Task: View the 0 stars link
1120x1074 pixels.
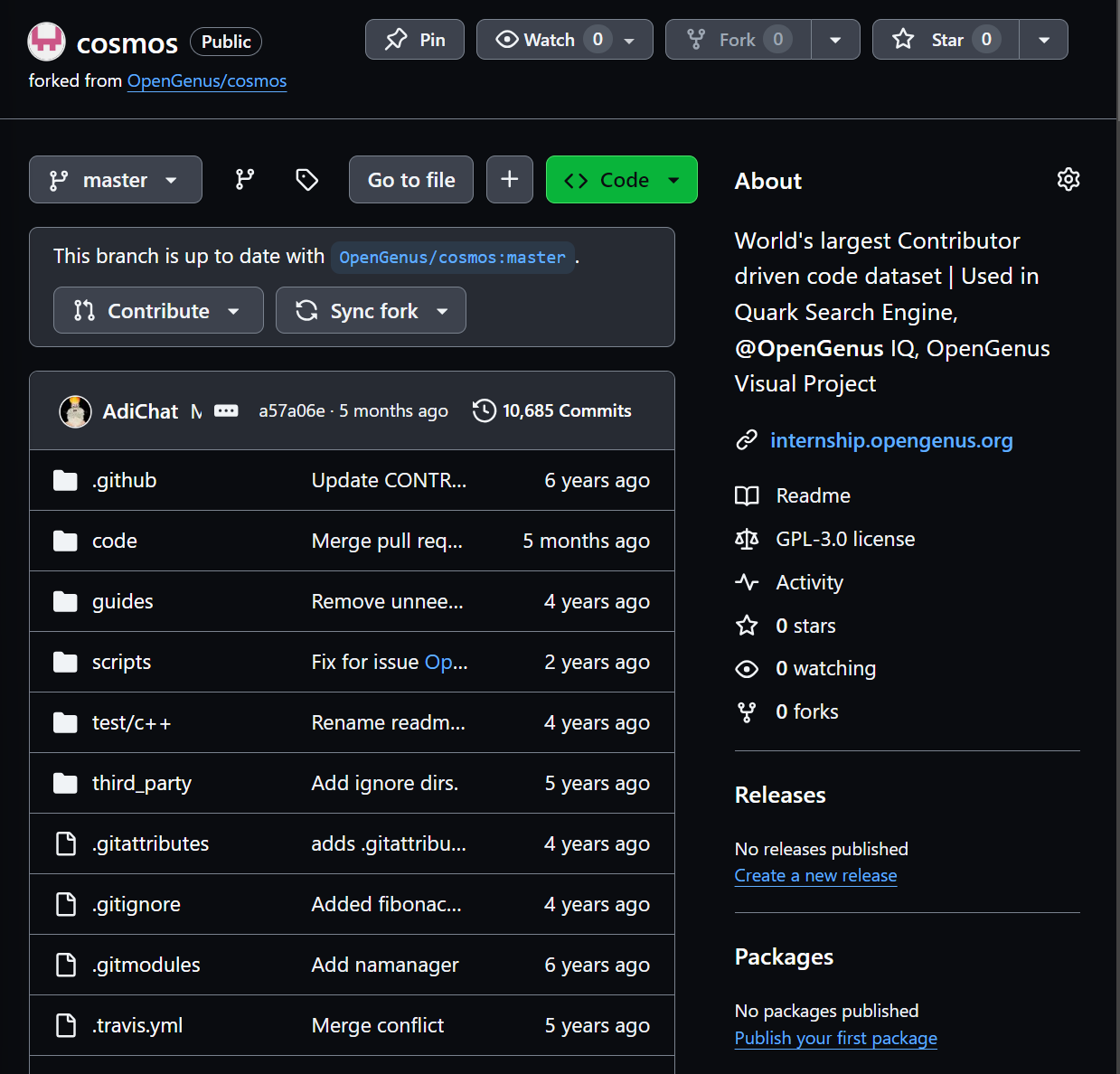Action: click(x=805, y=626)
